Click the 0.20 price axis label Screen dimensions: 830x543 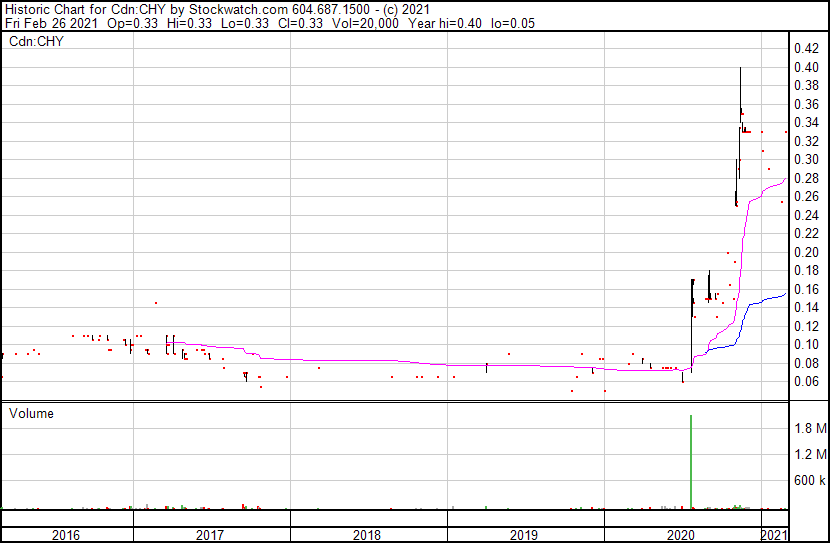[805, 252]
